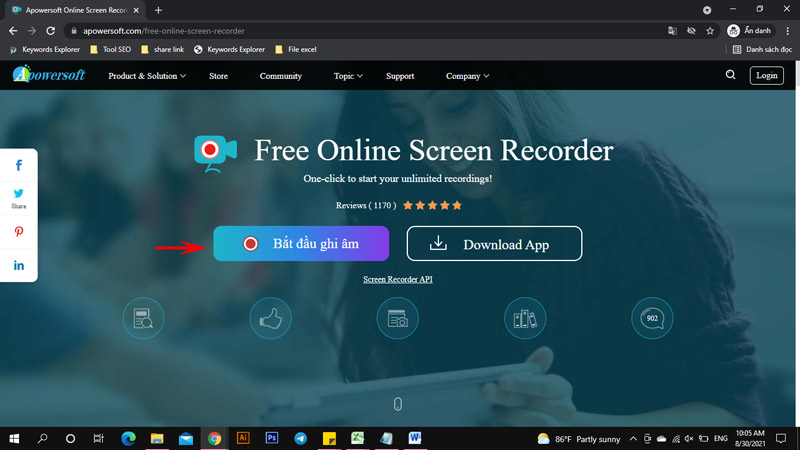Go to the Store page
Screen dimensions: 800x450
point(218,76)
